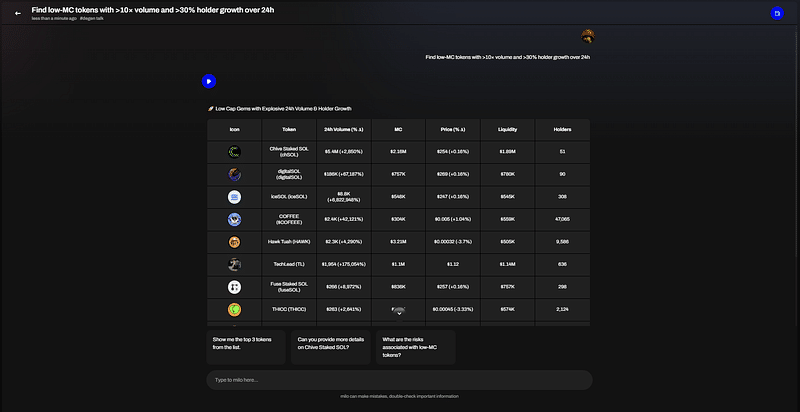Image resolution: width=800 pixels, height=412 pixels.
Task: Click the Holders column header
Action: [562, 129]
